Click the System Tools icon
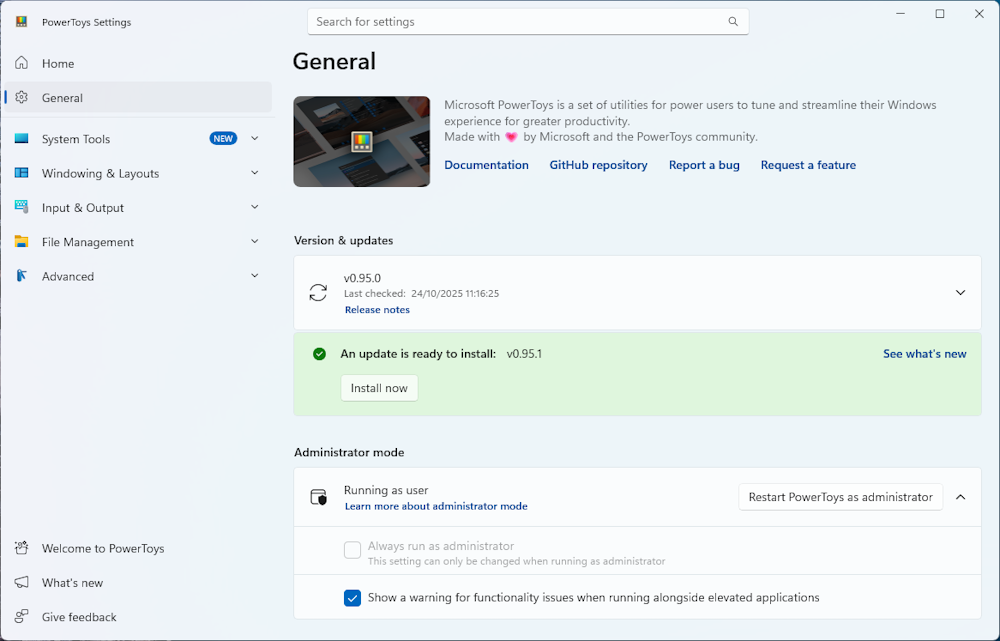 [21, 139]
